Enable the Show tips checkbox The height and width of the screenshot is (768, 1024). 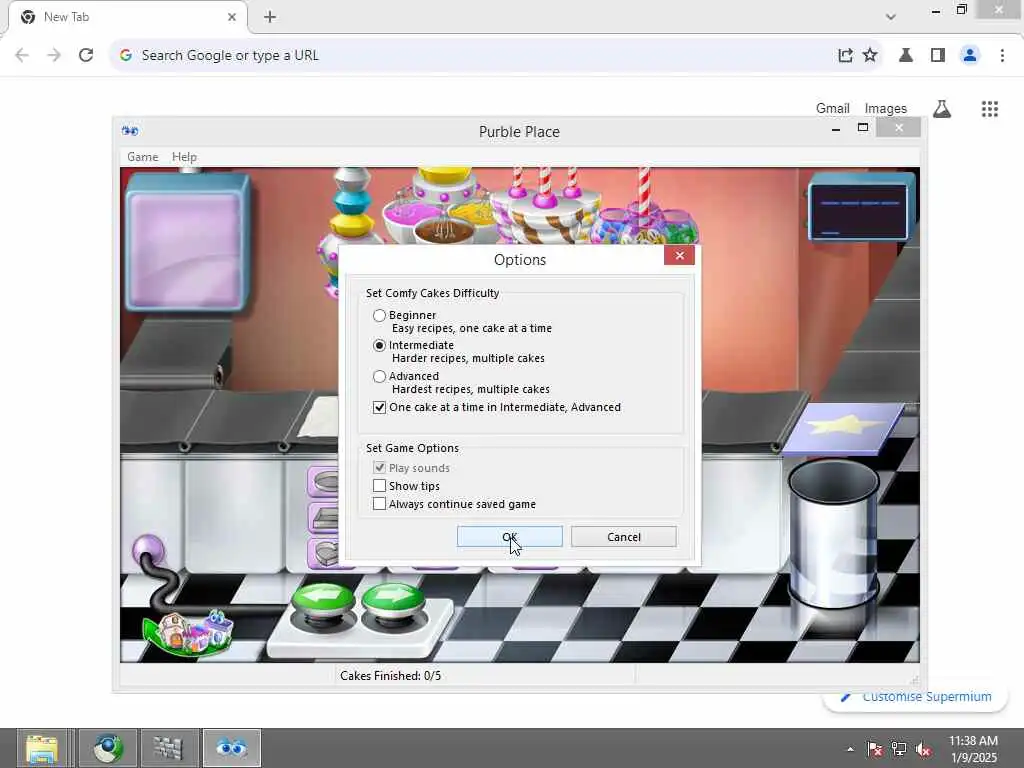click(379, 486)
